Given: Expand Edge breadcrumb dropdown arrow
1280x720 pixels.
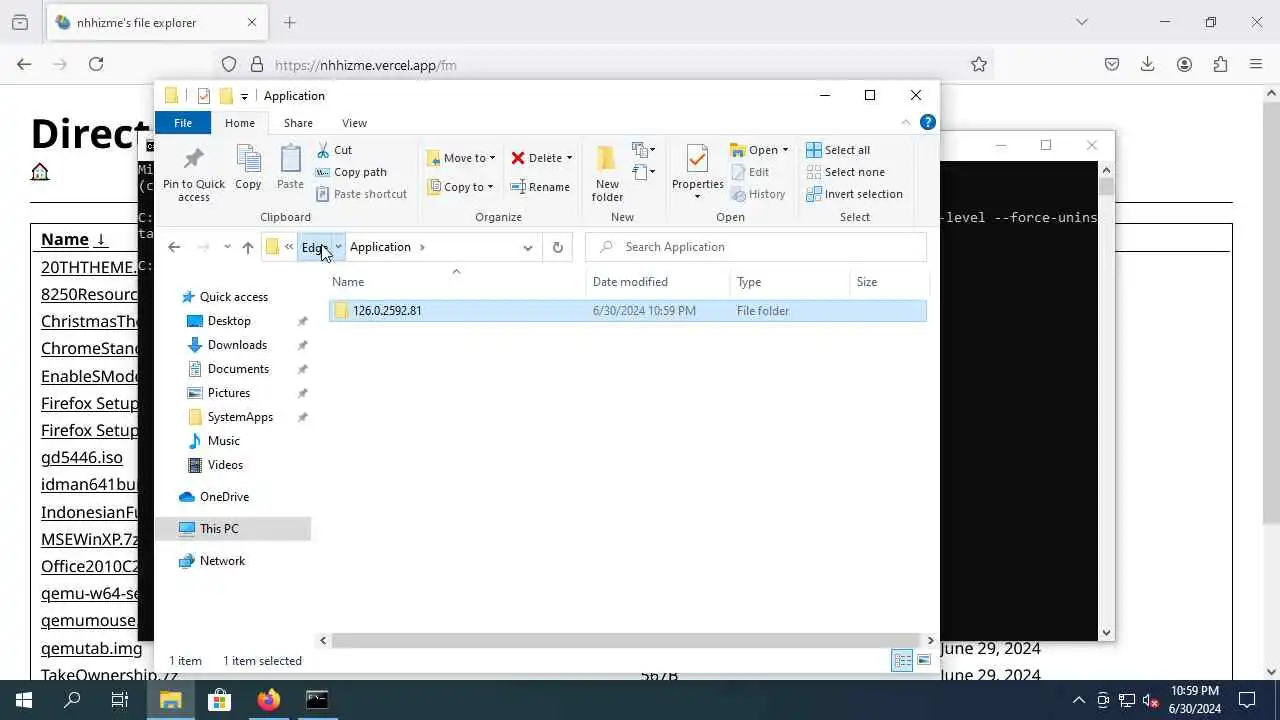Looking at the screenshot, I should click(339, 247).
